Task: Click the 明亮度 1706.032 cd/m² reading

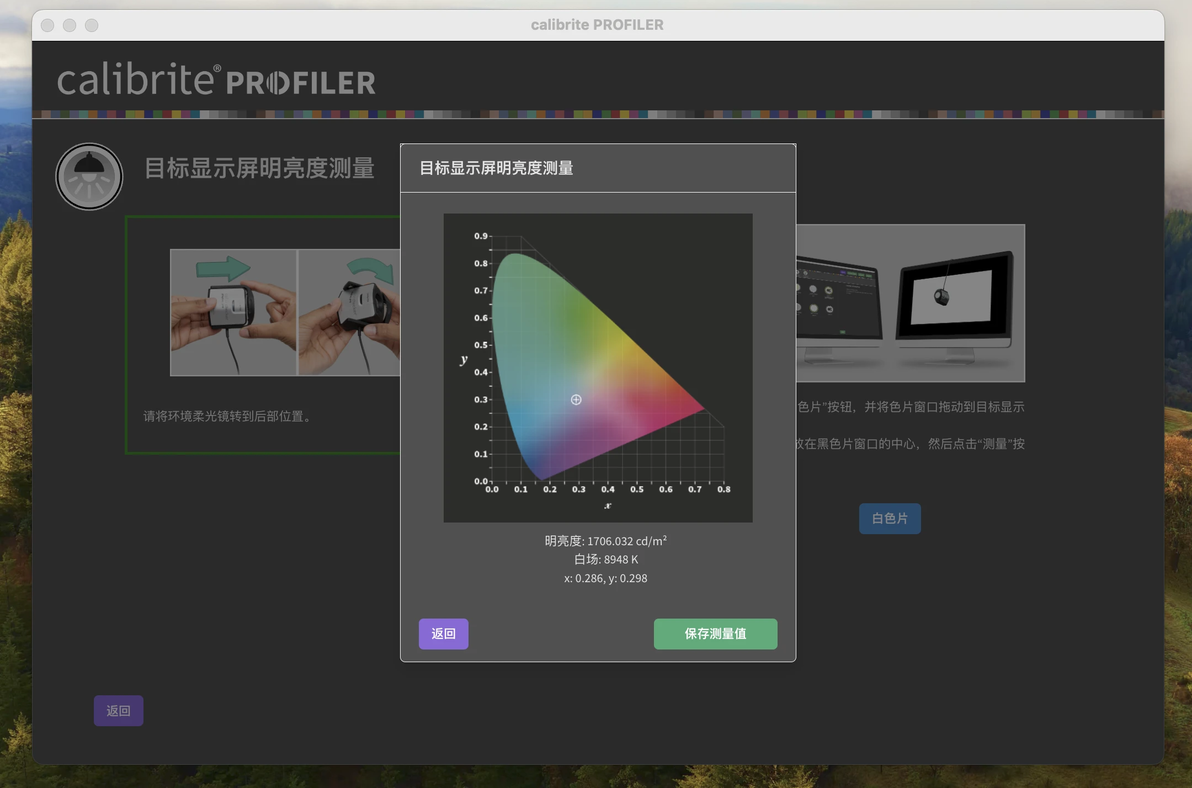Action: point(605,541)
